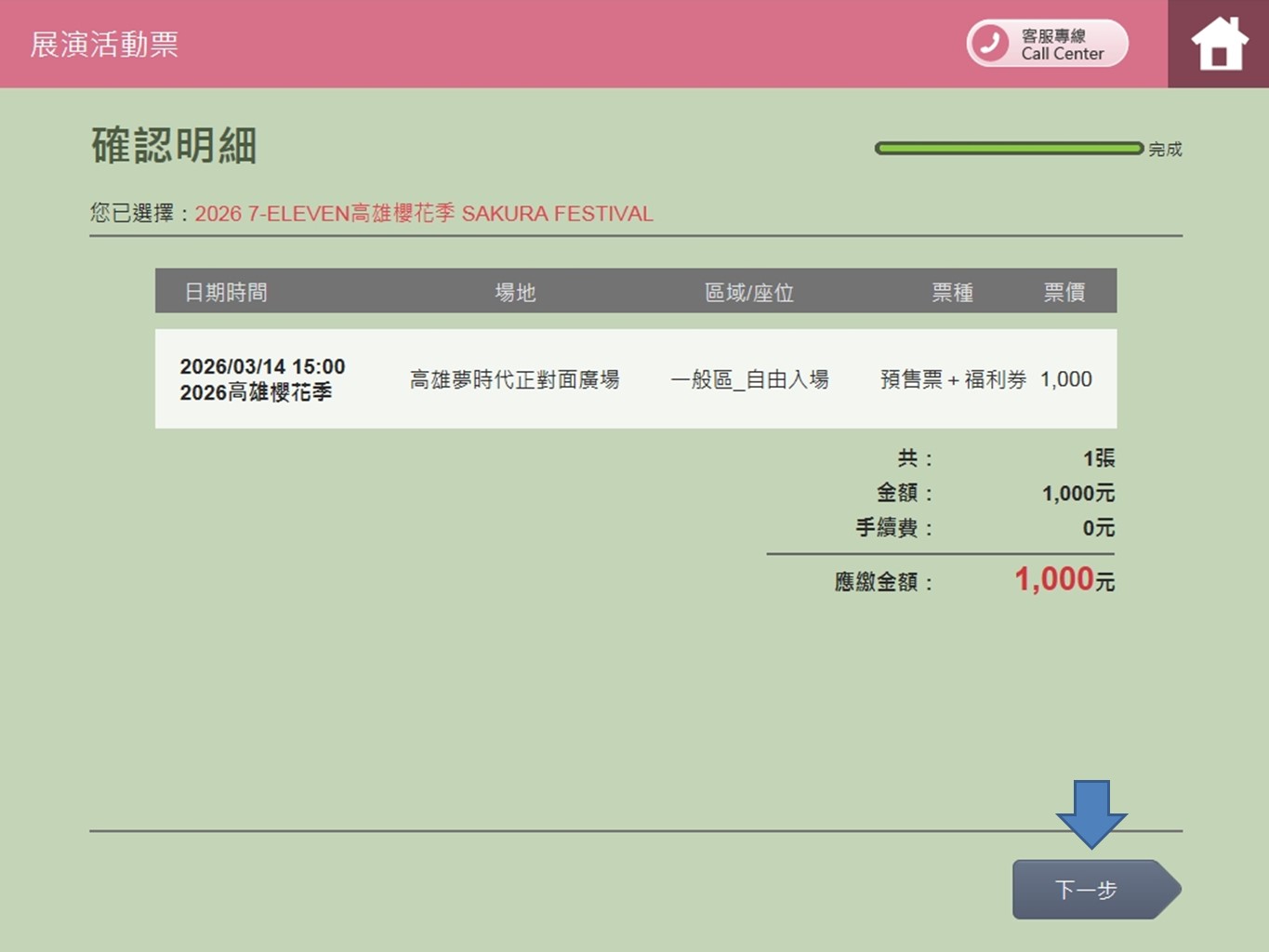Screen dimensions: 1269x952
Task: Click the 一般區_自由入場 seating area cell
Action: pyautogui.click(x=749, y=379)
